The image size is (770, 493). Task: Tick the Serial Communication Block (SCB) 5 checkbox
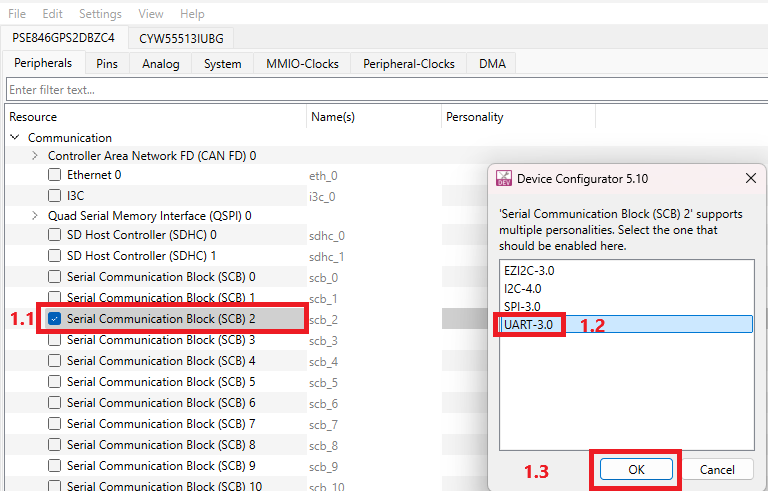55,382
